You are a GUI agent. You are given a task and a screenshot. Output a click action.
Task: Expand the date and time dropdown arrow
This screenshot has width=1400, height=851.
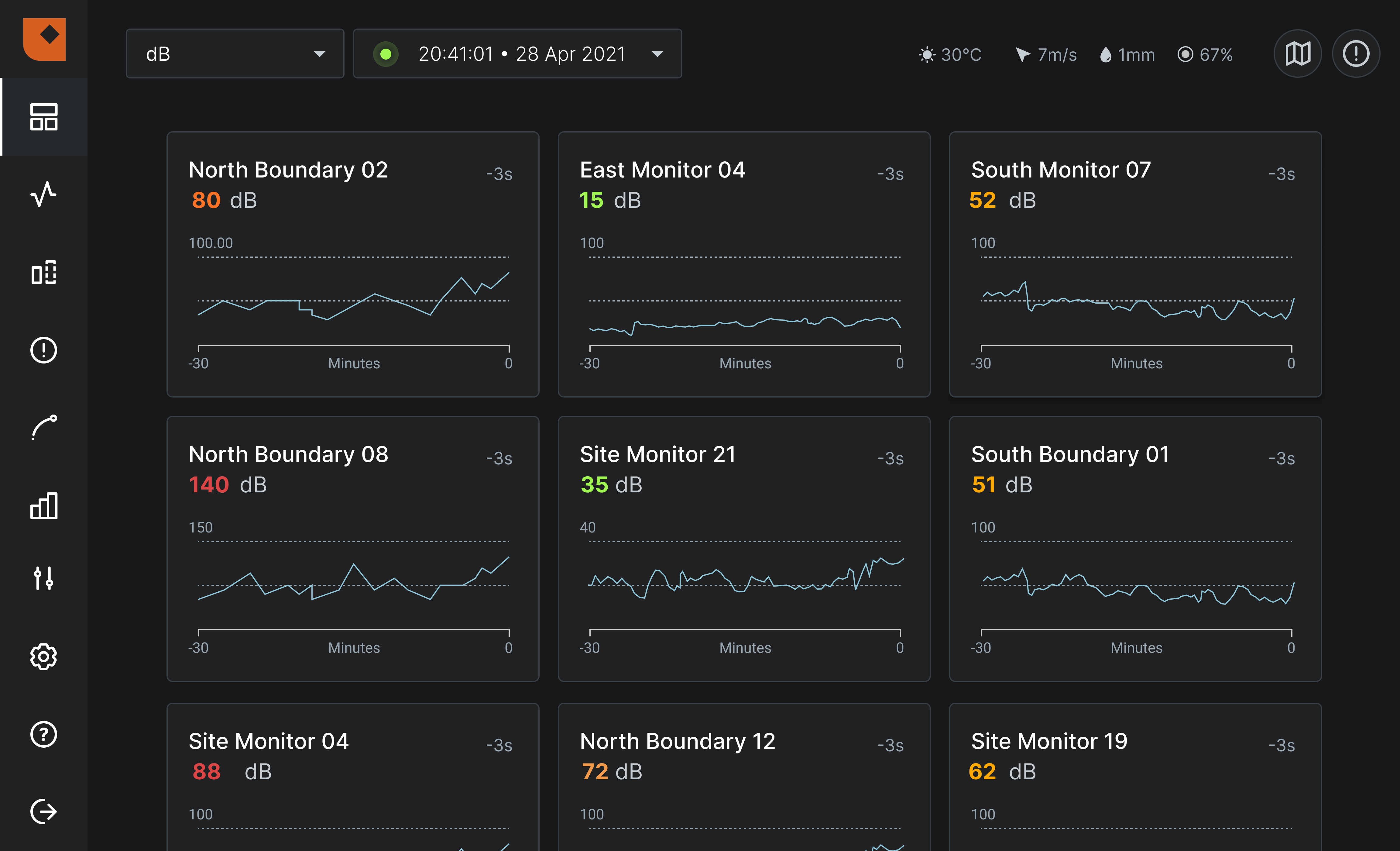coord(657,54)
